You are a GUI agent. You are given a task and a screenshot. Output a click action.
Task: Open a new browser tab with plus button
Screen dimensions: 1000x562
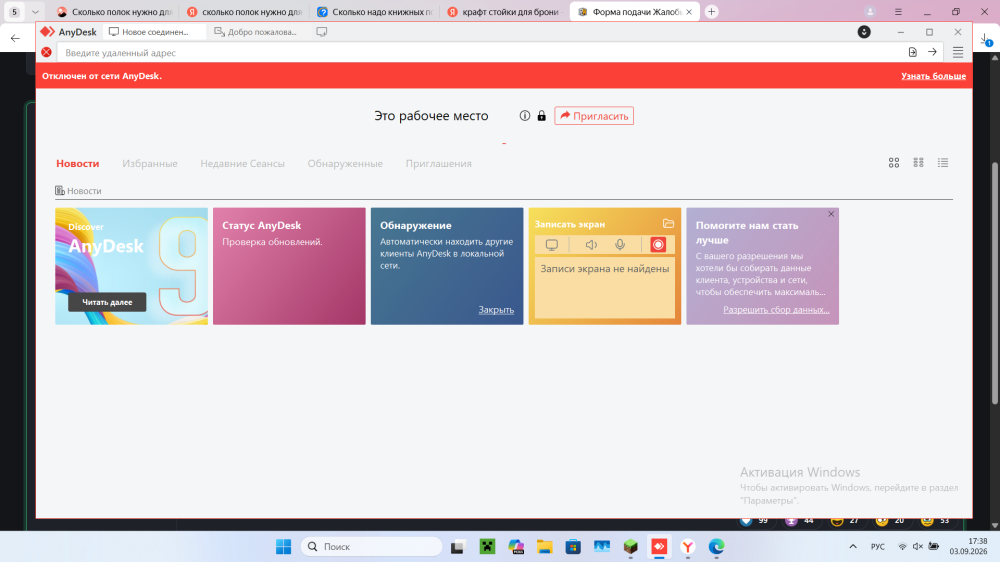[x=712, y=11]
